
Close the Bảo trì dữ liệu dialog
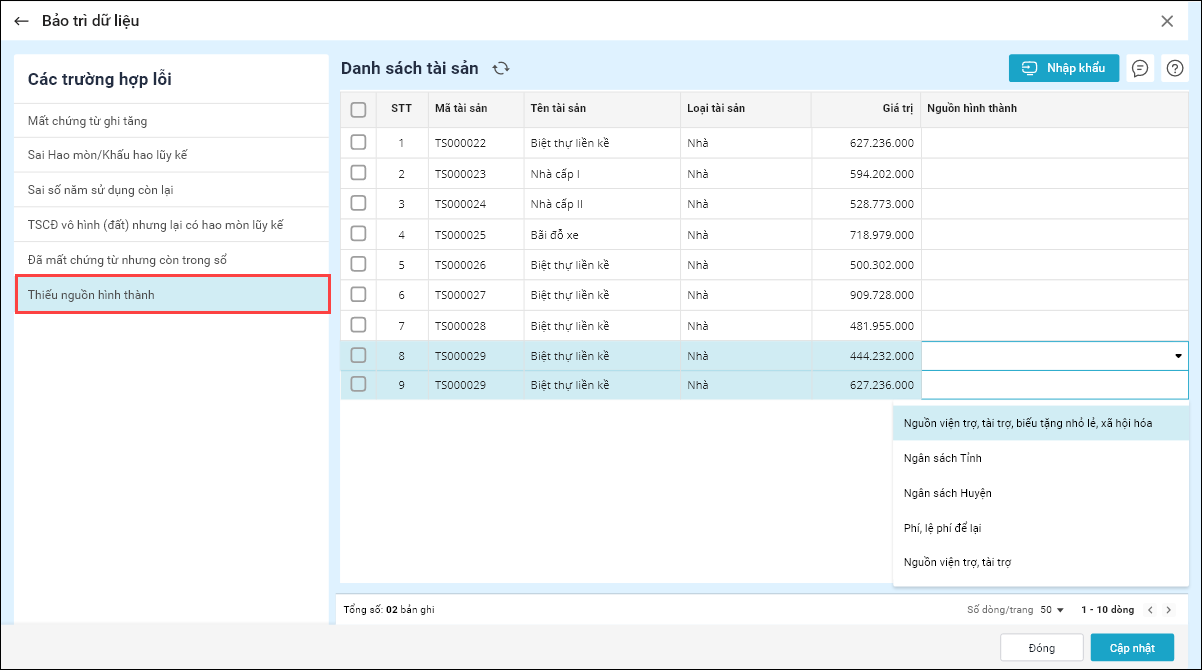(x=1167, y=21)
